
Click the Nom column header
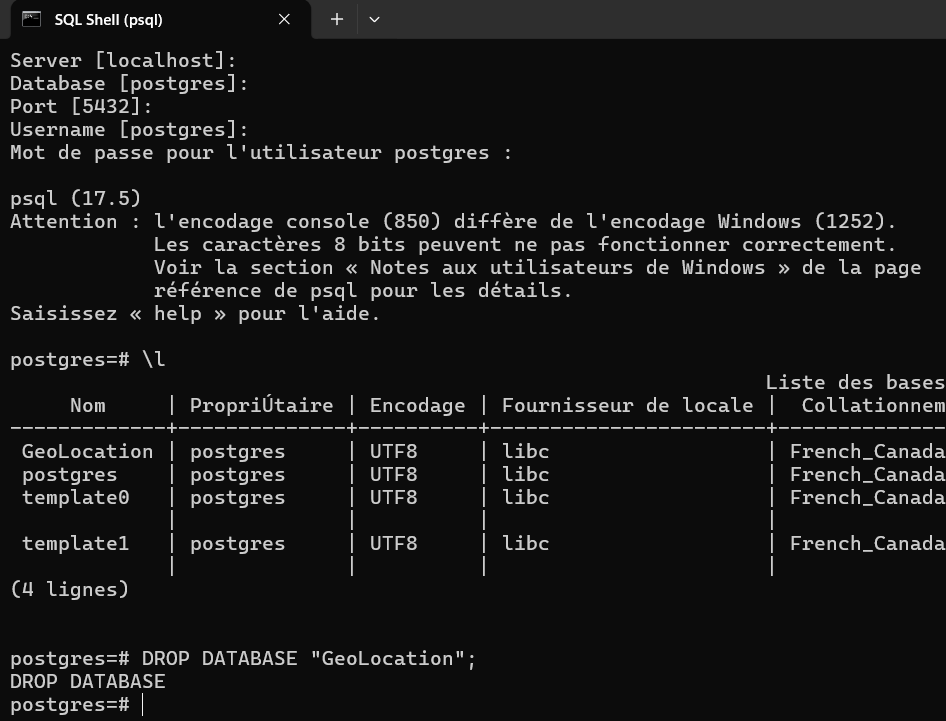(x=88, y=406)
